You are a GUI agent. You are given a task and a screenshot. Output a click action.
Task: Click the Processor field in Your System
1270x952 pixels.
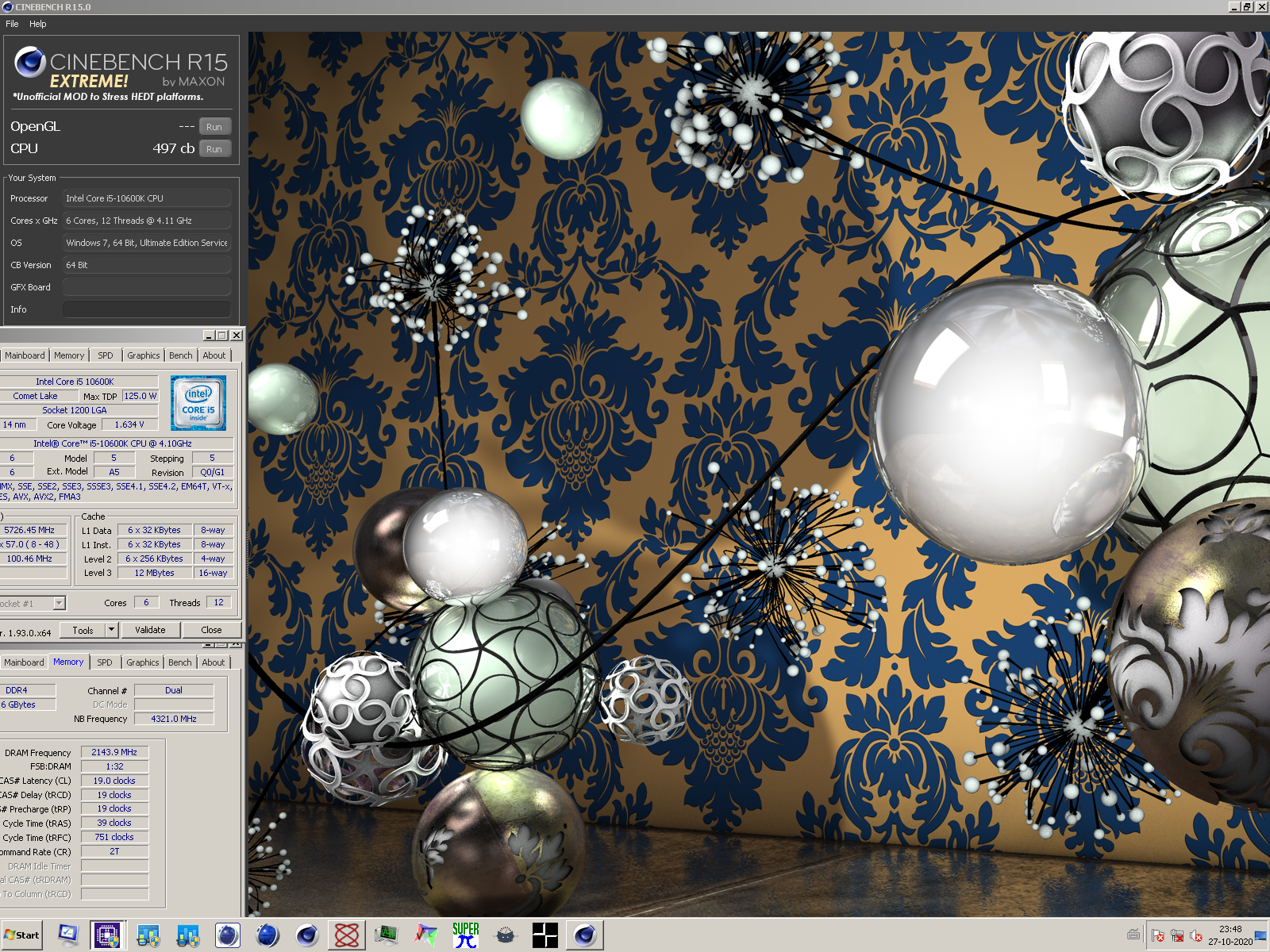point(147,198)
